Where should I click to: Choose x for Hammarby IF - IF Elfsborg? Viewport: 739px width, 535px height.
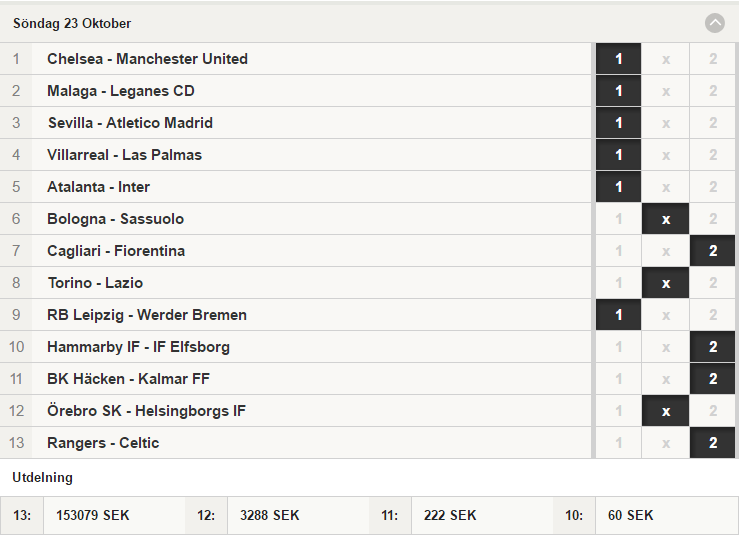[x=665, y=347]
